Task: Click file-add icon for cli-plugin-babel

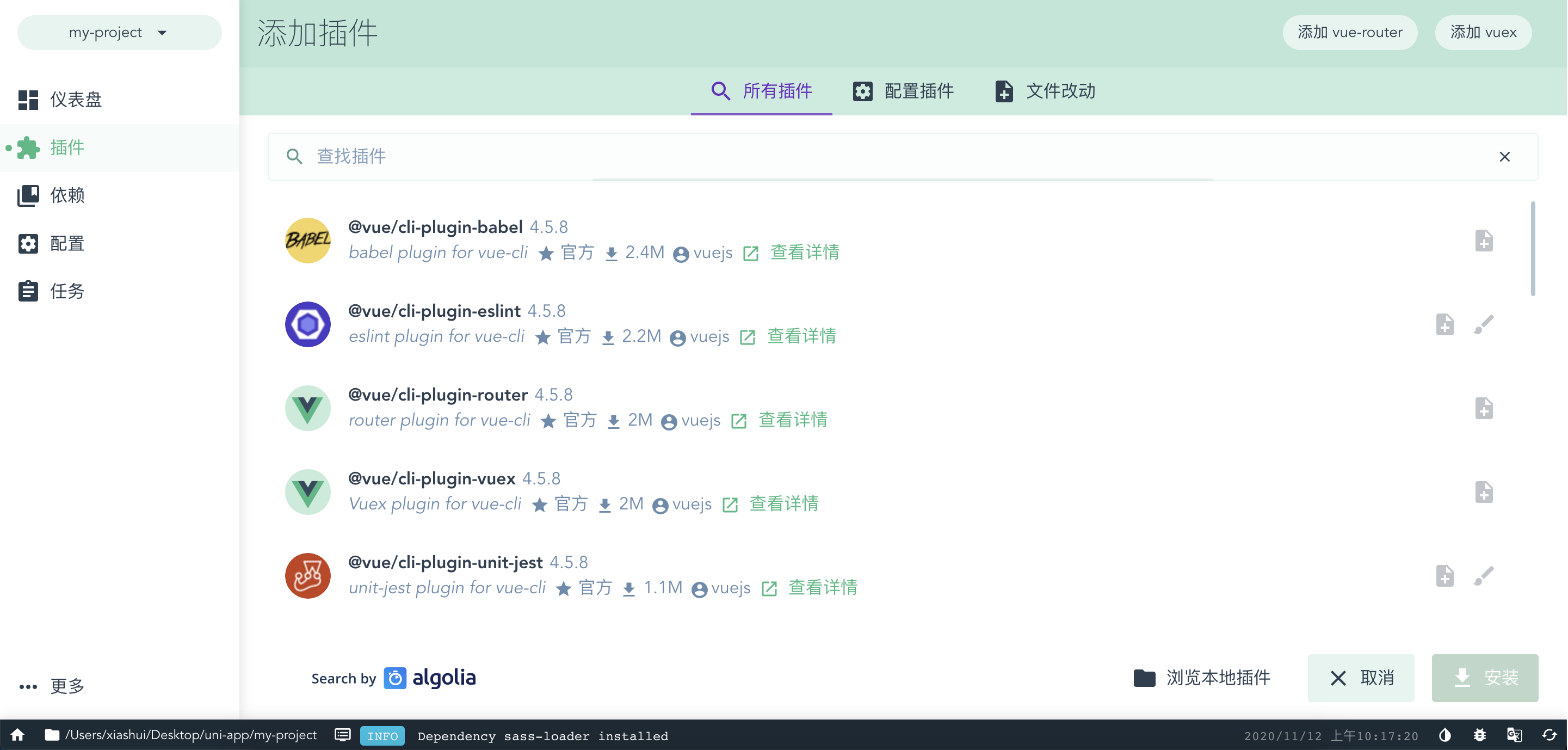Action: pyautogui.click(x=1483, y=241)
